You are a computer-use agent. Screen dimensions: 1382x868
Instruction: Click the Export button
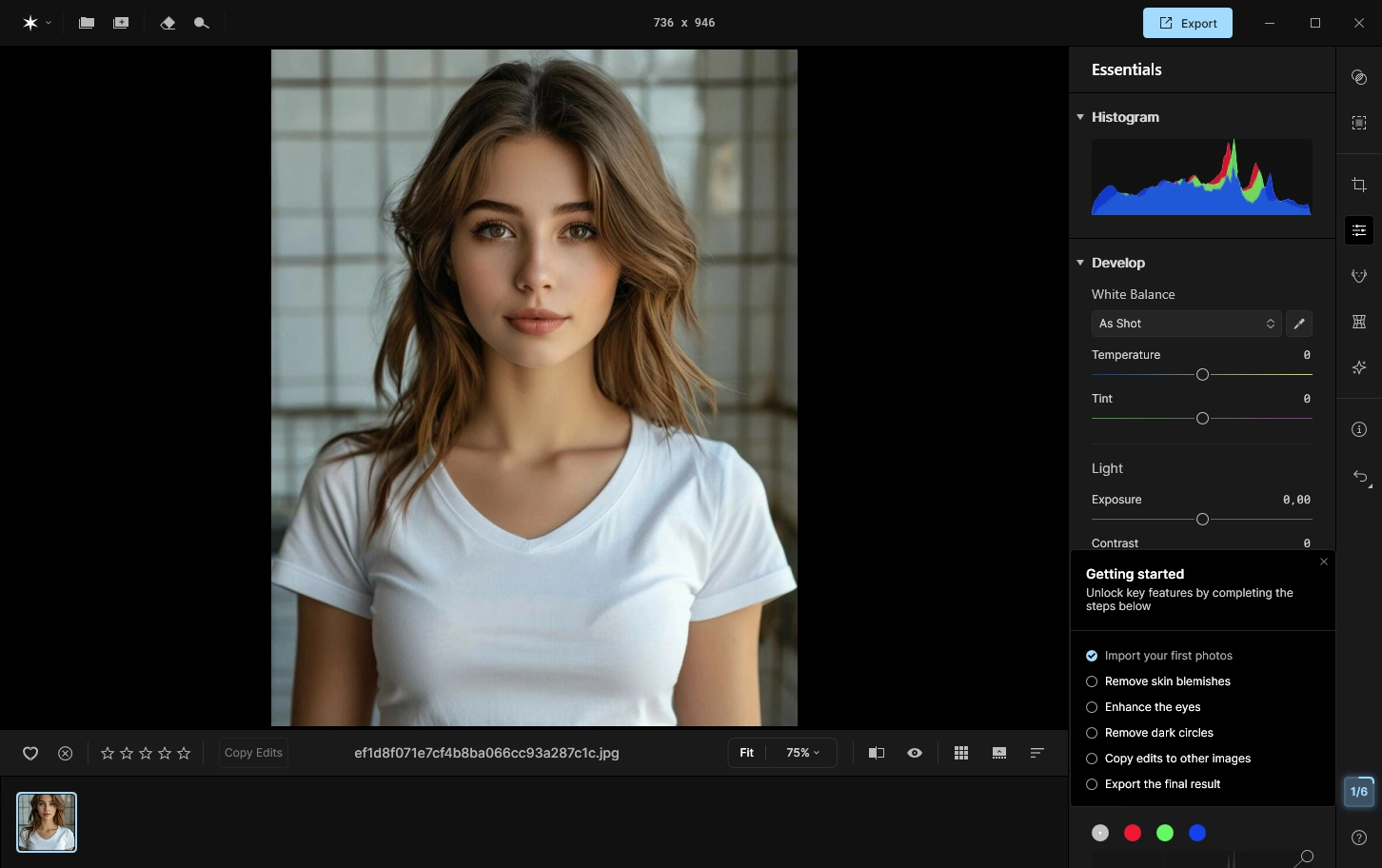tap(1187, 23)
